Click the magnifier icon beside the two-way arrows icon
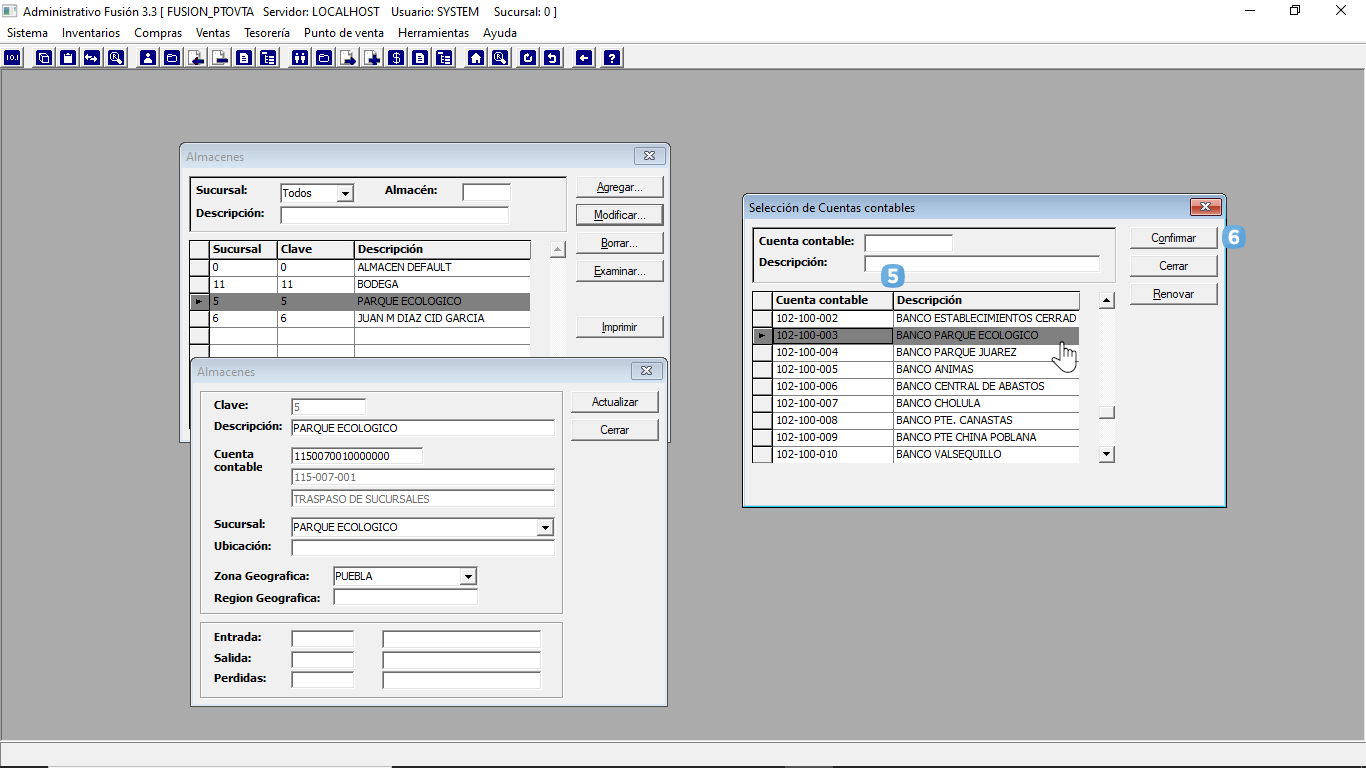The height and width of the screenshot is (768, 1366). pyautogui.click(x=116, y=58)
